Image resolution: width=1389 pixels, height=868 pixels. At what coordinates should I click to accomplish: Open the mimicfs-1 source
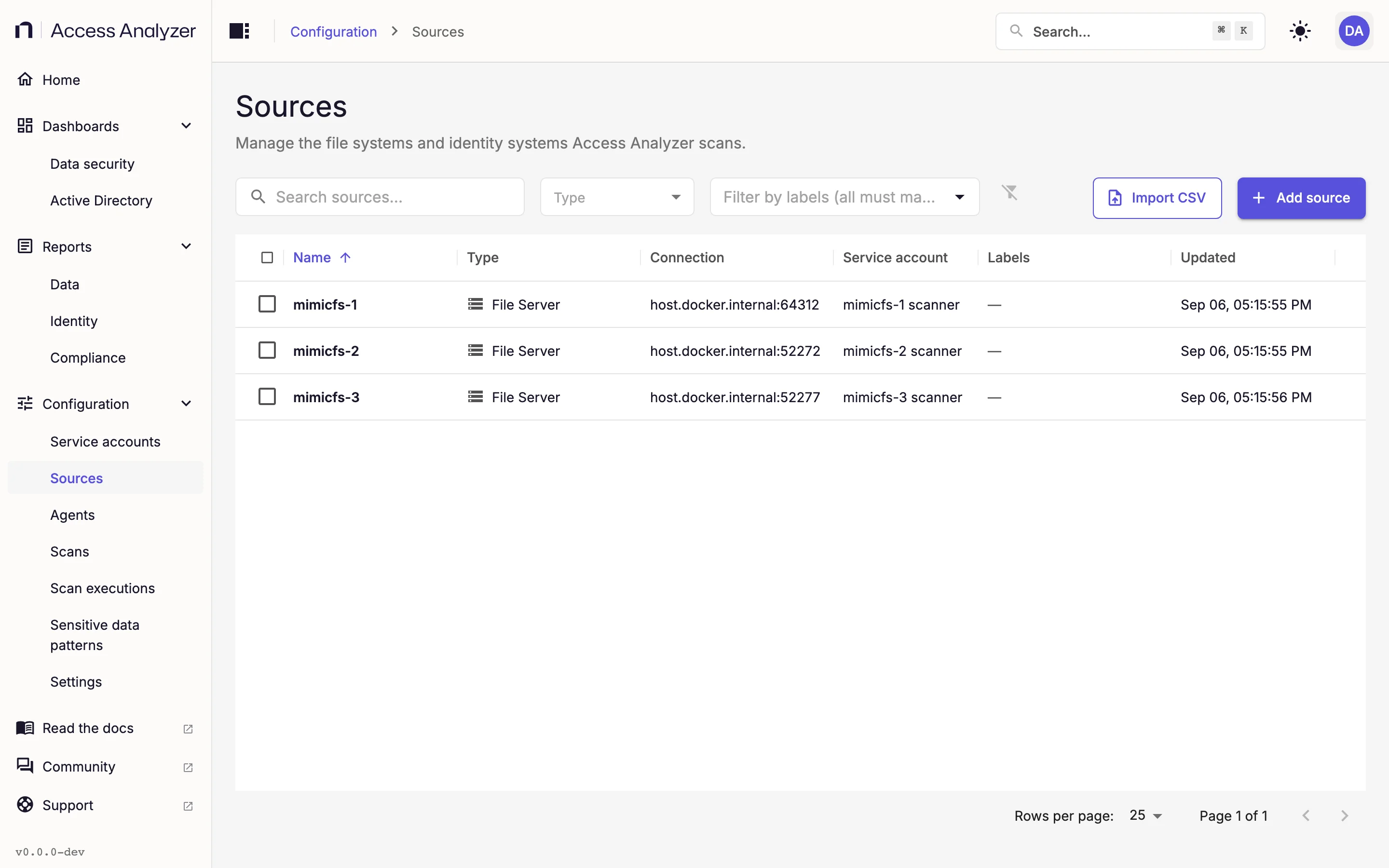[x=325, y=304]
